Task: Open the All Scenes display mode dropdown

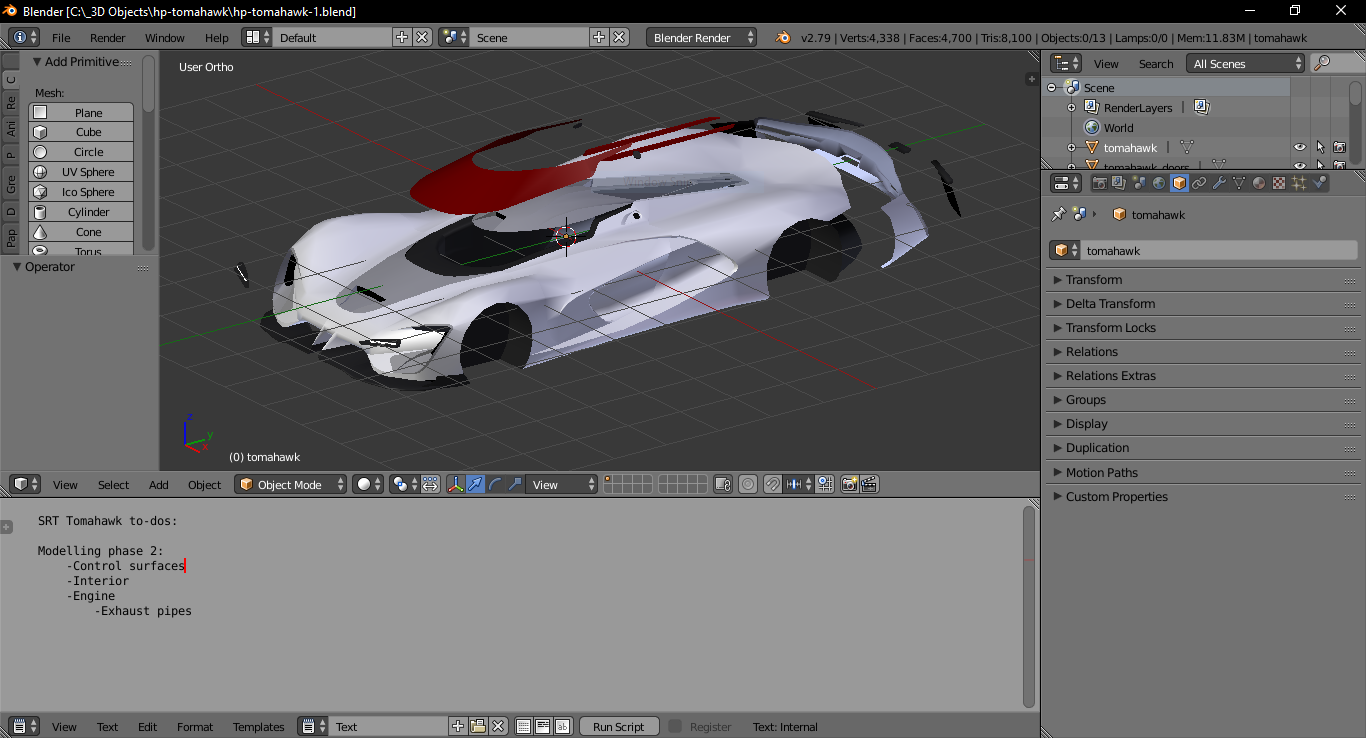Action: (x=1246, y=63)
